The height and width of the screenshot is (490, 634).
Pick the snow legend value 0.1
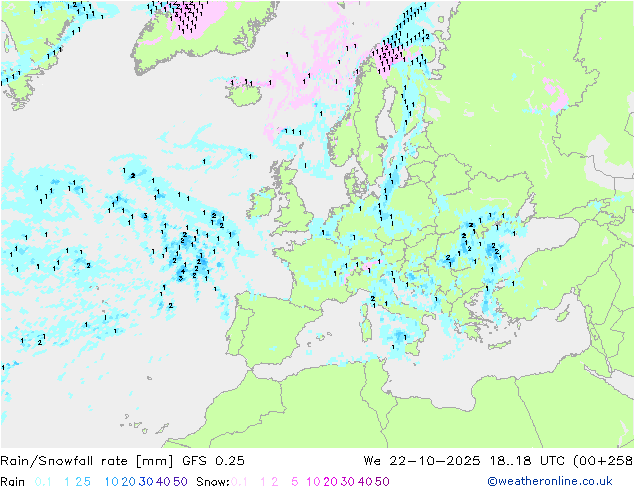(239, 482)
